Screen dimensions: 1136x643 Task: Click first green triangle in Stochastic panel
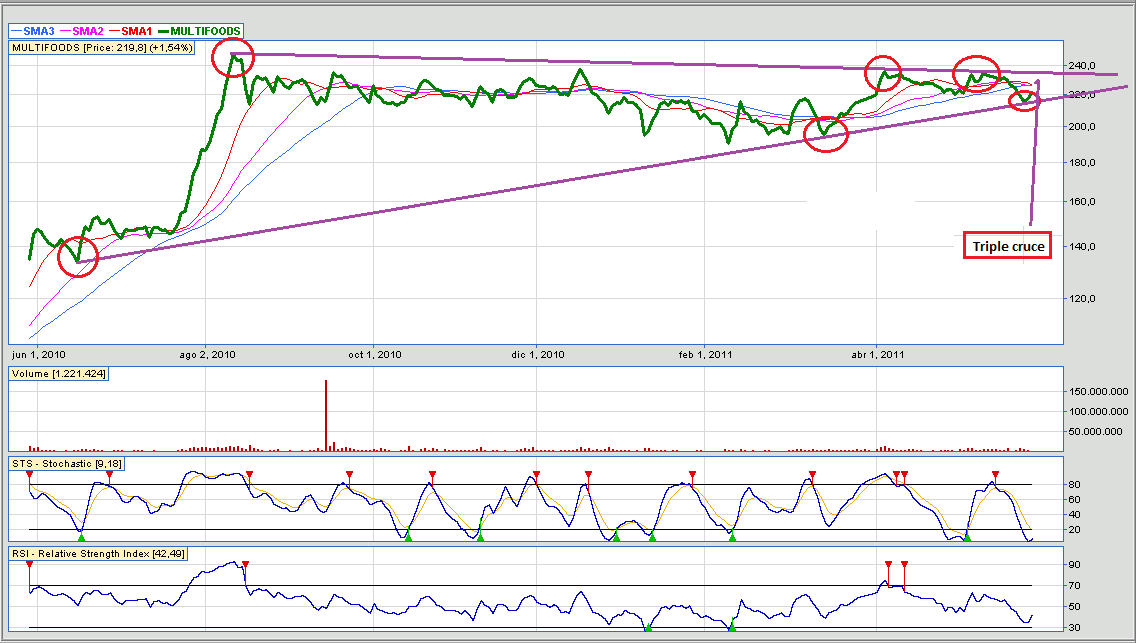tap(81, 538)
